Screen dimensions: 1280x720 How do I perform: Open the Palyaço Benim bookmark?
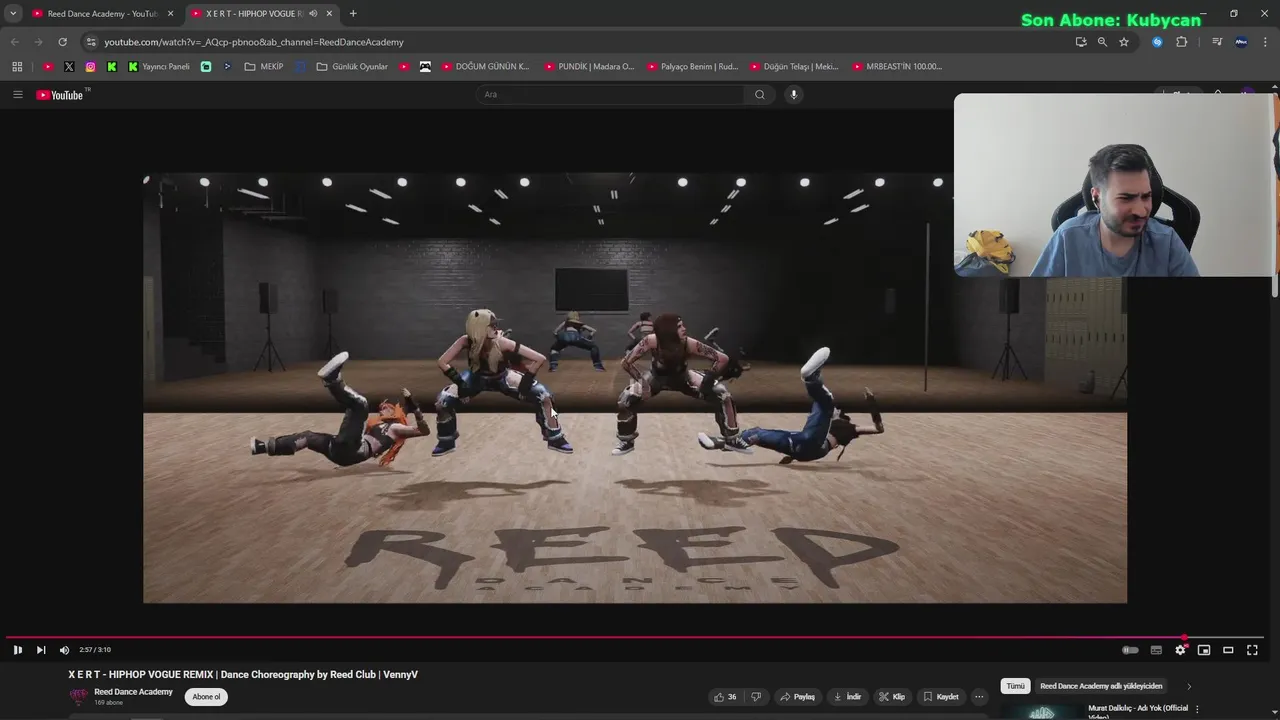pyautogui.click(x=692, y=67)
